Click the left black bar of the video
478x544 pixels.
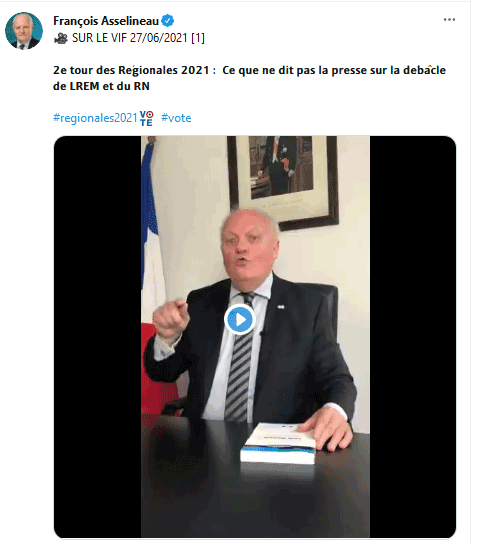click(97, 337)
